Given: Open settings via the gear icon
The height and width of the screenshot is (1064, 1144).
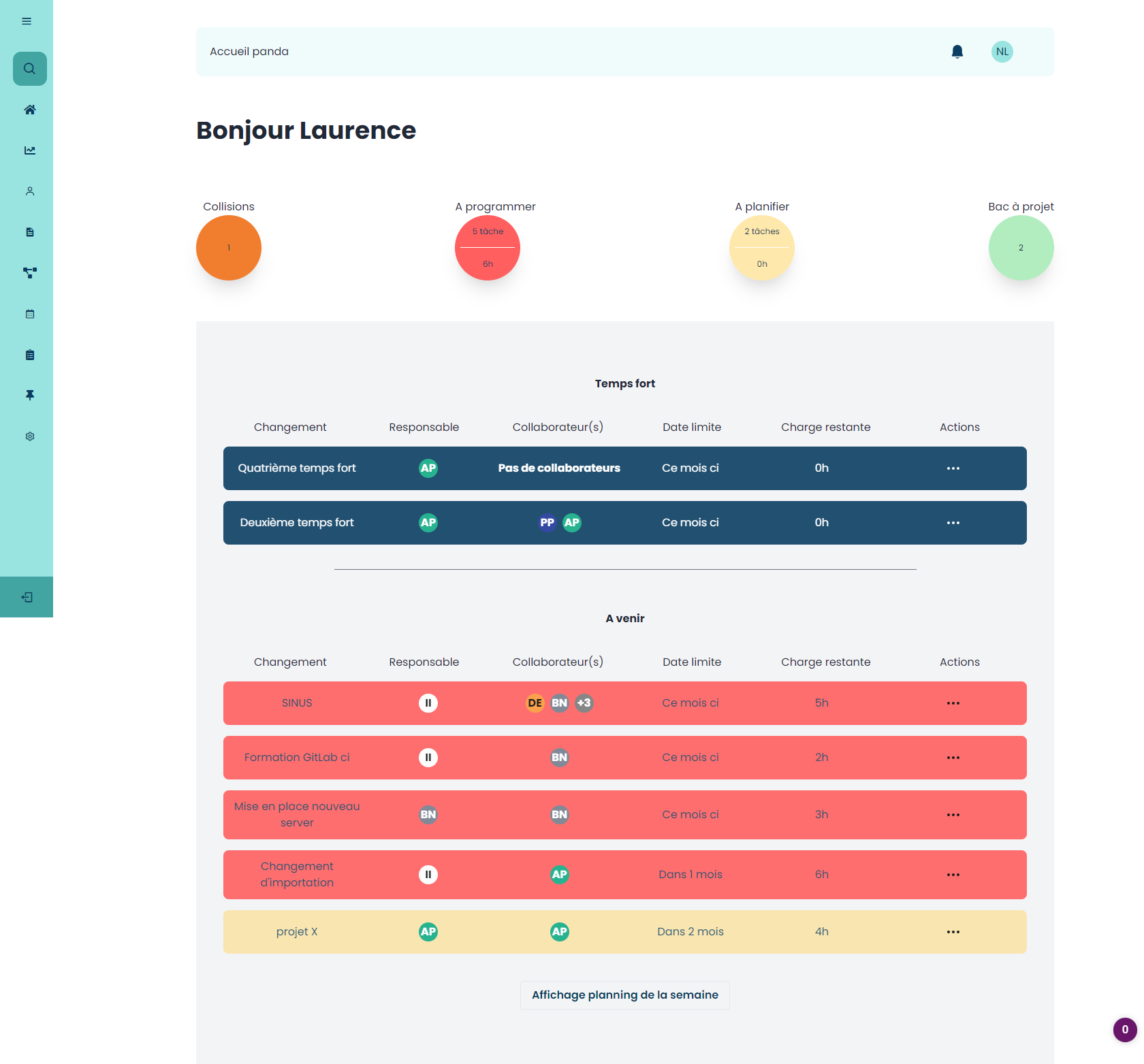Looking at the screenshot, I should (29, 436).
